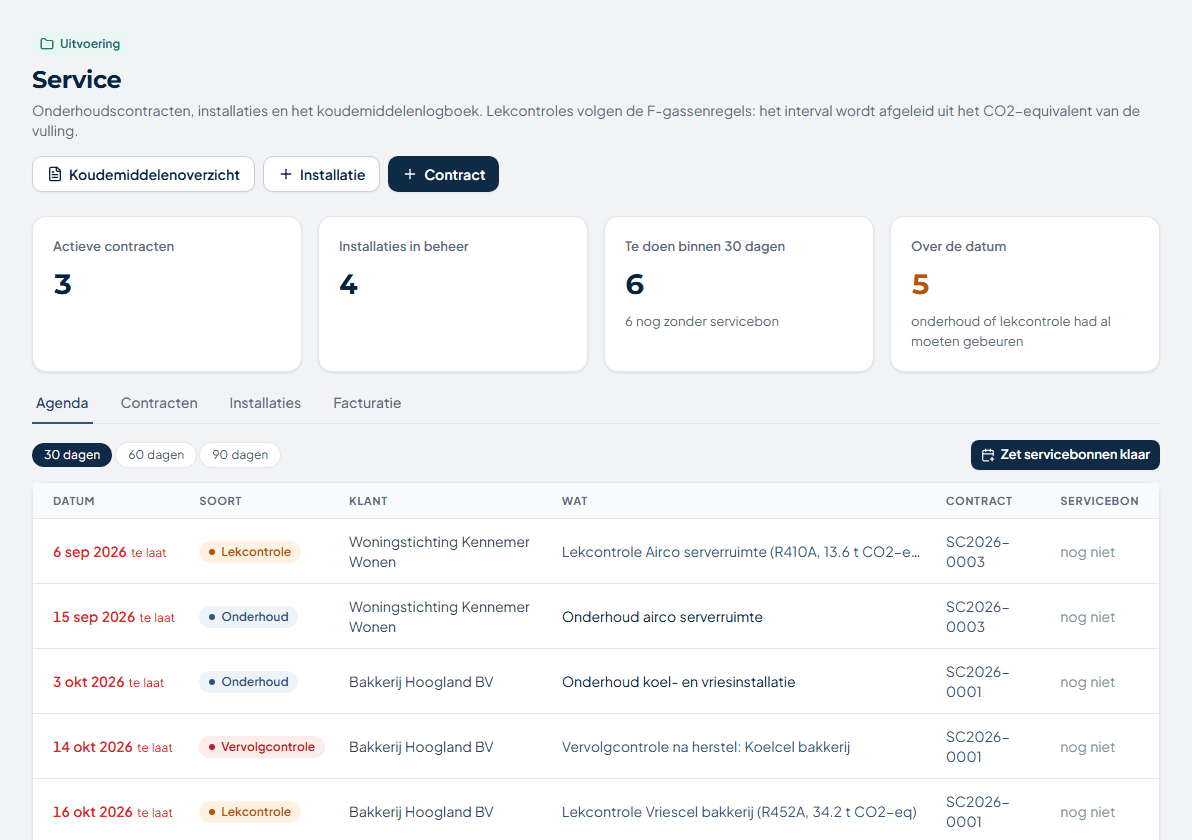Image resolution: width=1192 pixels, height=840 pixels.
Task: Click Woningstichting Kennemer Wonen in 15 sep row
Action: click(x=439, y=617)
